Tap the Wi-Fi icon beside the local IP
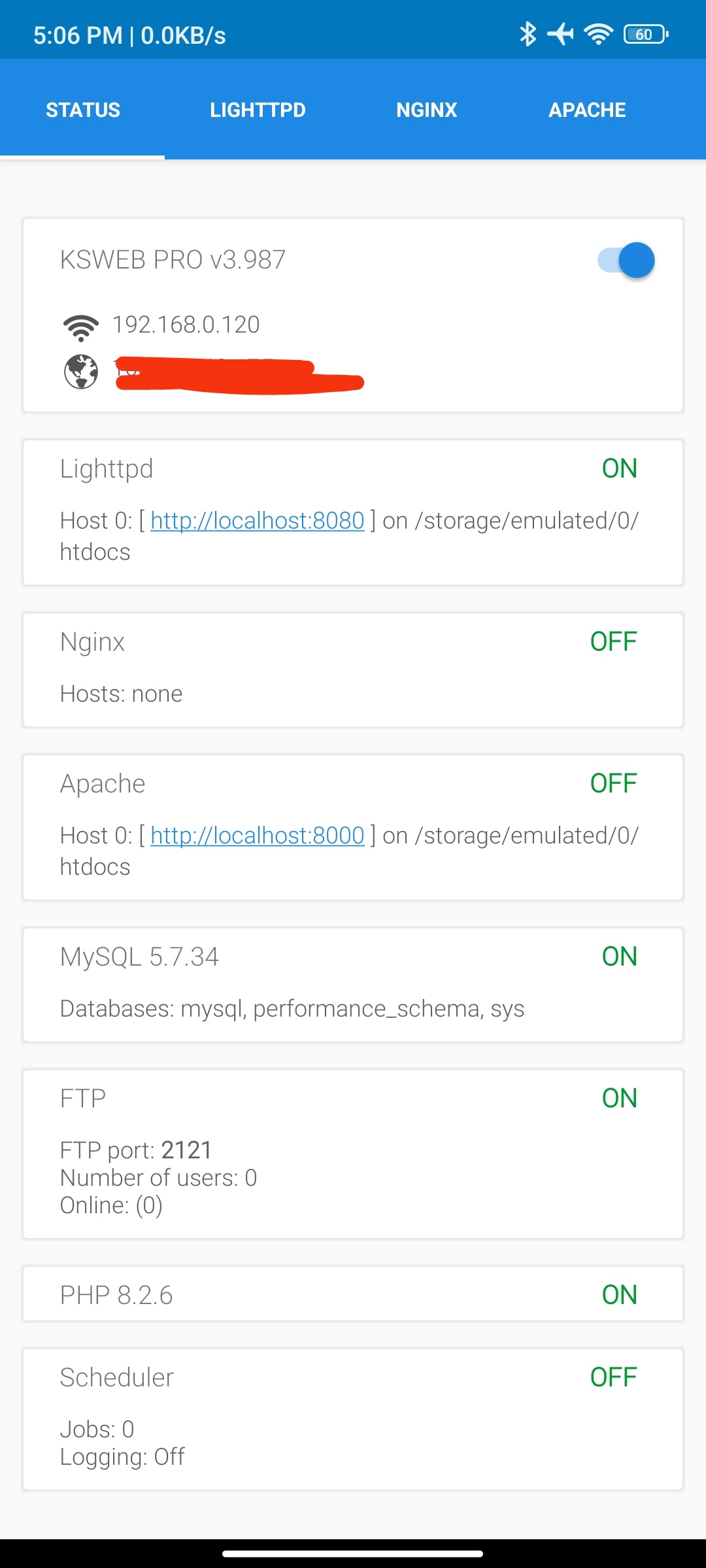Screen dimensions: 706x1568 point(81,327)
